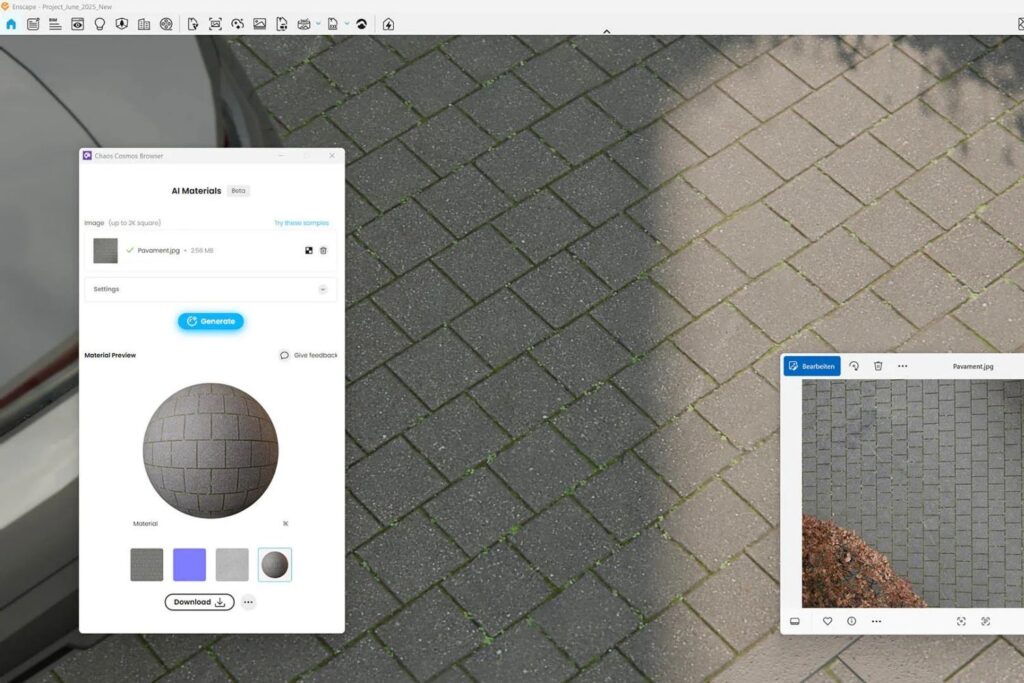Open the top three-dot menu in photo viewer
Screen dimensions: 1024x683
coord(903,366)
